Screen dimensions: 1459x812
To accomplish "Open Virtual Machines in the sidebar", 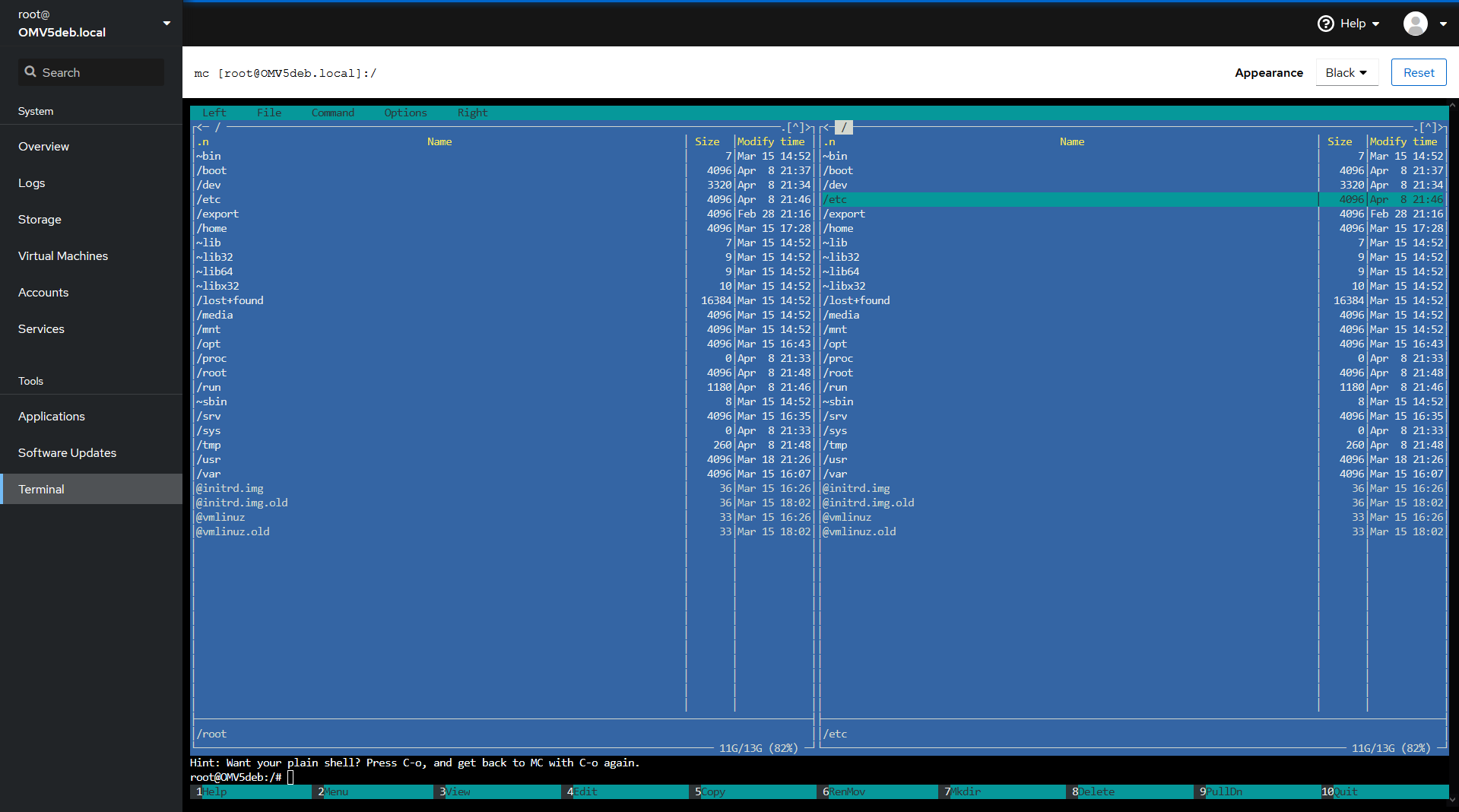I will click(91, 256).
